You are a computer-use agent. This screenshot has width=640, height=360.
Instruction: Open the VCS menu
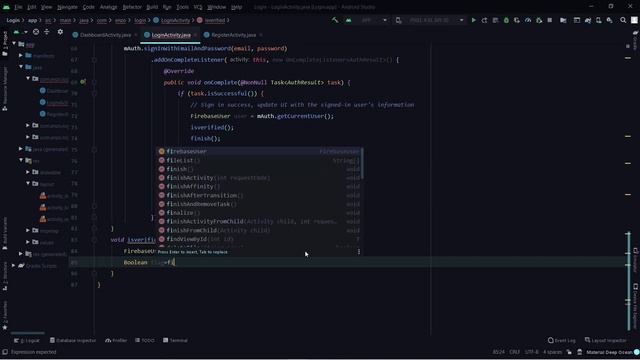point(198,7)
